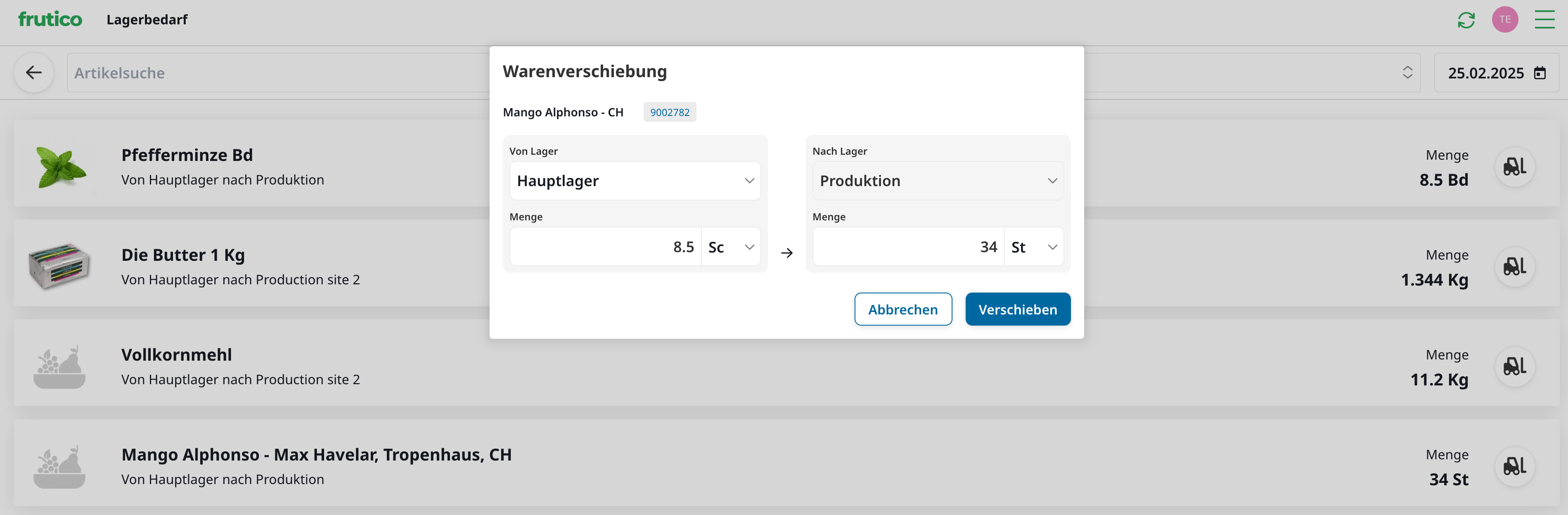Viewport: 1568px width, 515px height.
Task: Open the St unit dropdown
Action: pos(1033,247)
